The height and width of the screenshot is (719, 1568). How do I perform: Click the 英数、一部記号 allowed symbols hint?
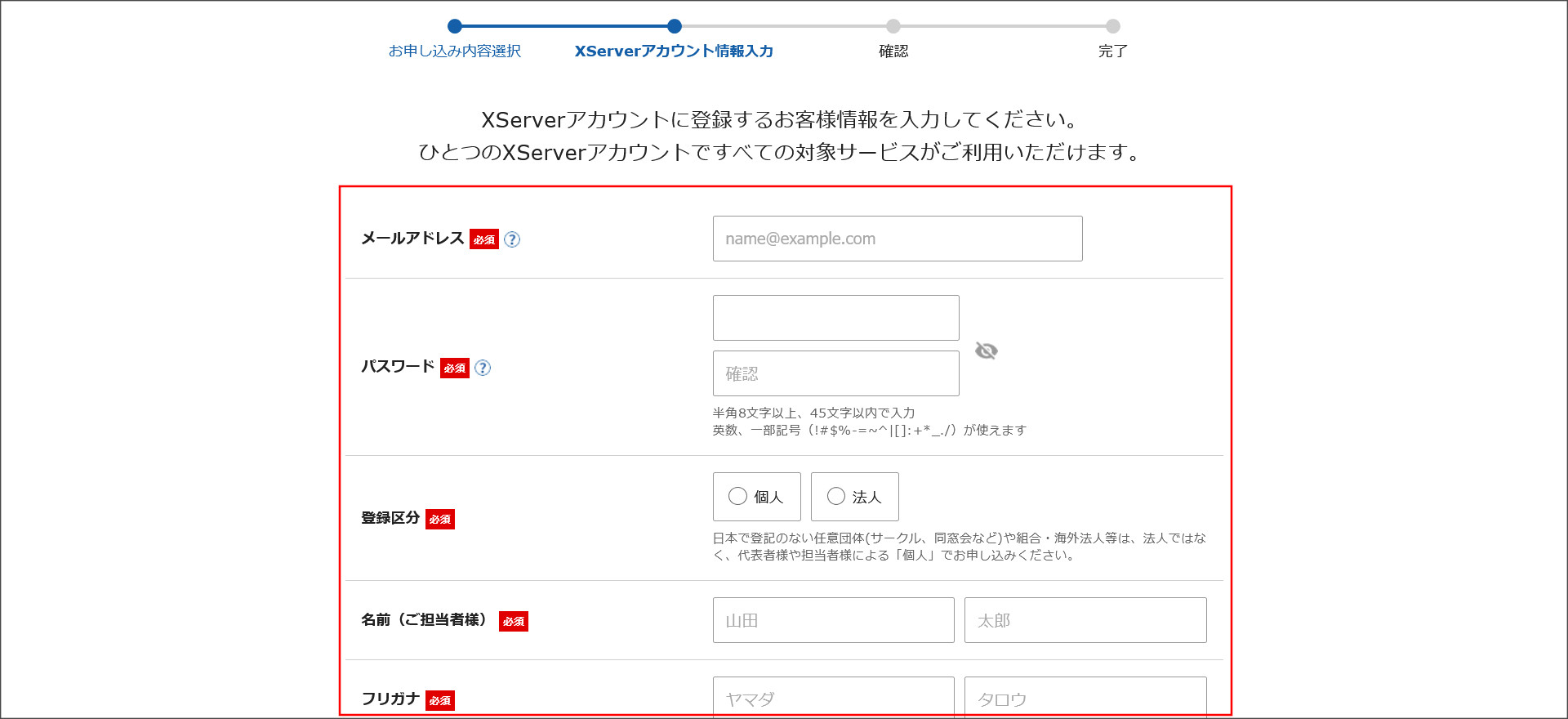tap(869, 430)
